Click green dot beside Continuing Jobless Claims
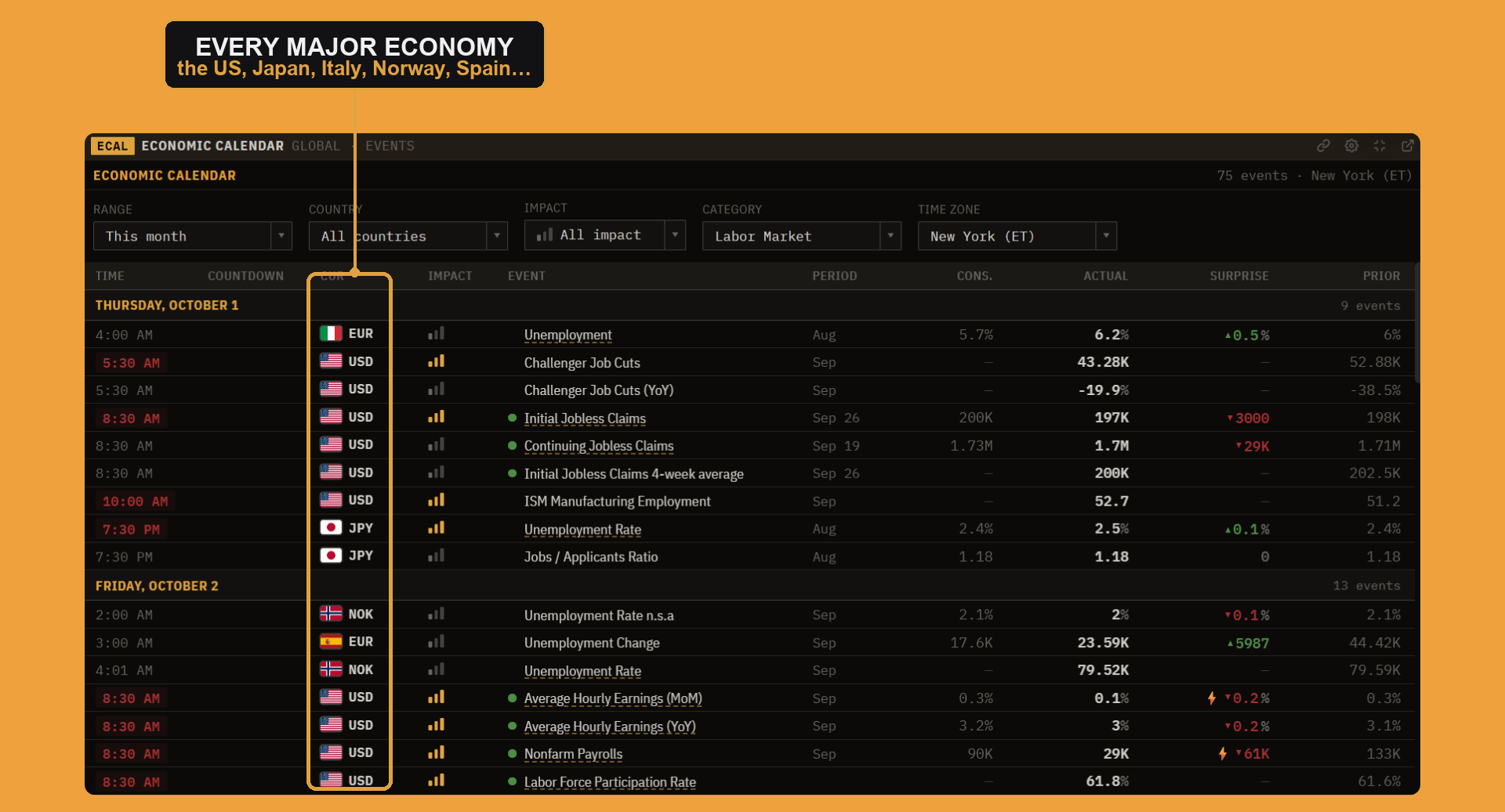The width and height of the screenshot is (1505, 812). (512, 446)
